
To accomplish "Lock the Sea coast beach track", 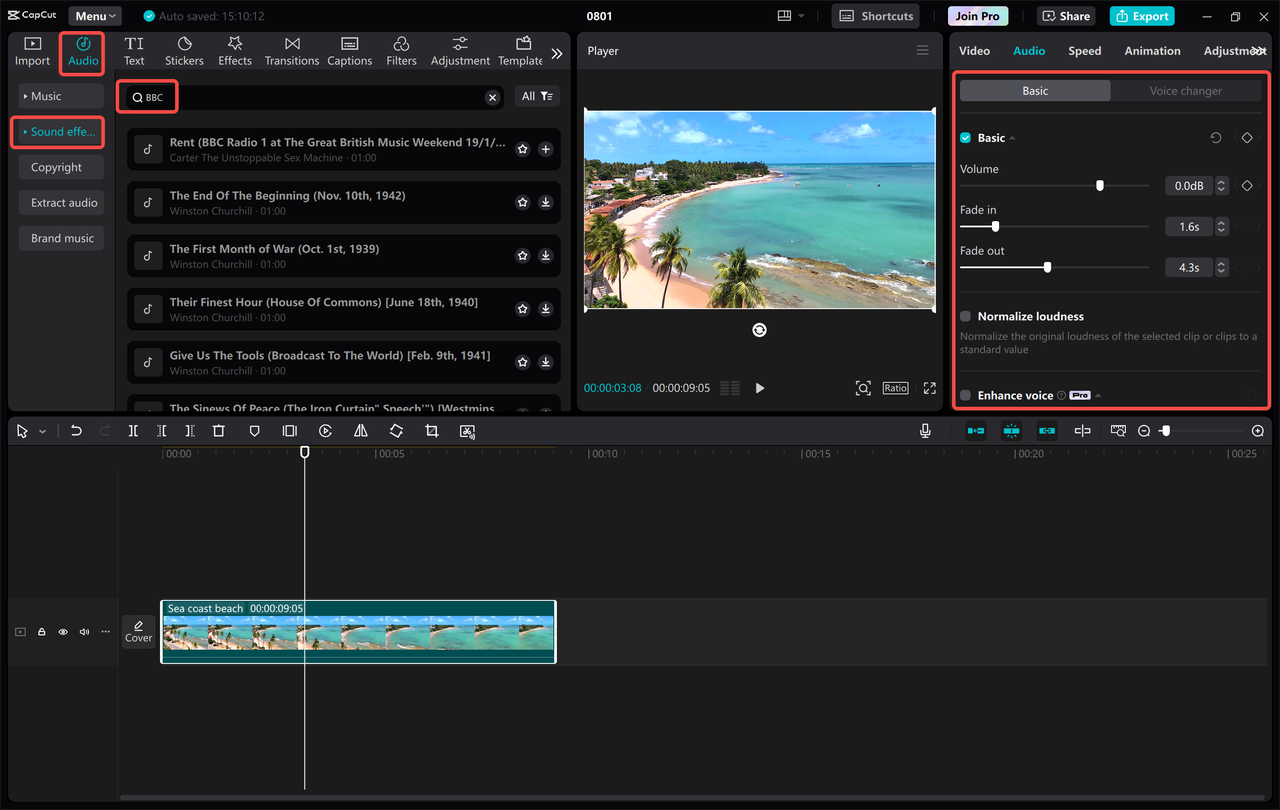I will coord(41,631).
